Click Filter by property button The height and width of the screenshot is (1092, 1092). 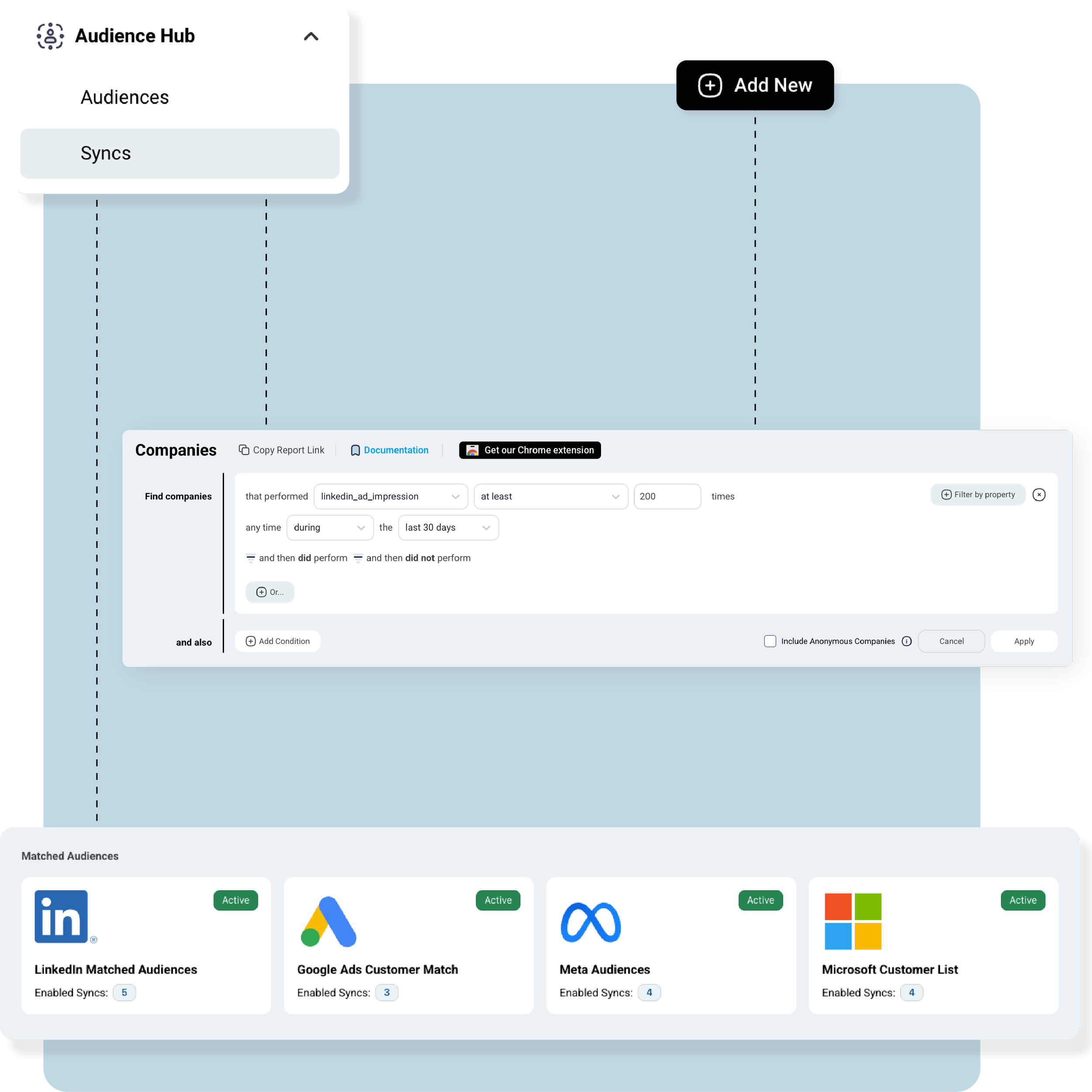coord(978,494)
